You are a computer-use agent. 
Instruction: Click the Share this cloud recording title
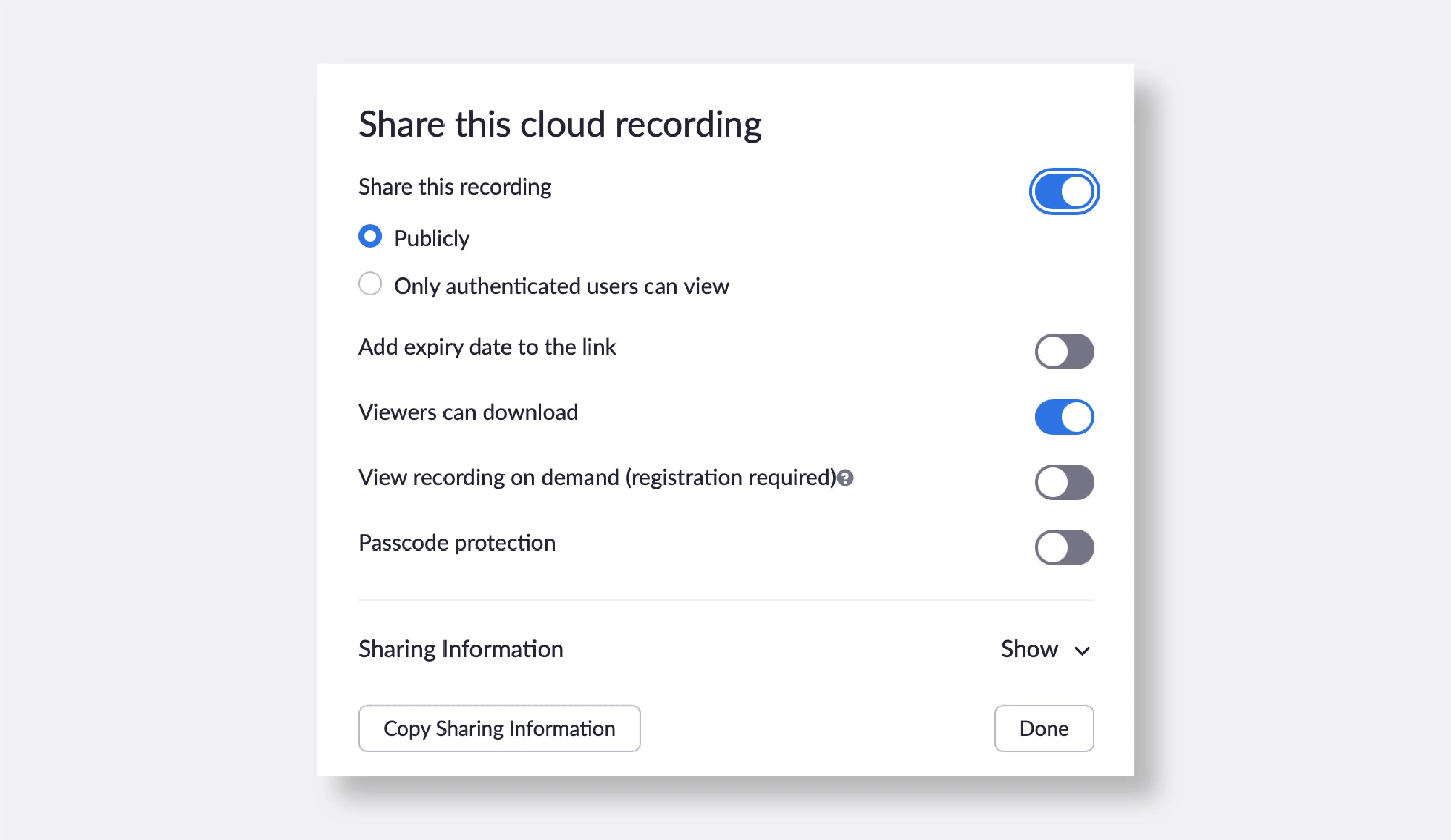(560, 124)
